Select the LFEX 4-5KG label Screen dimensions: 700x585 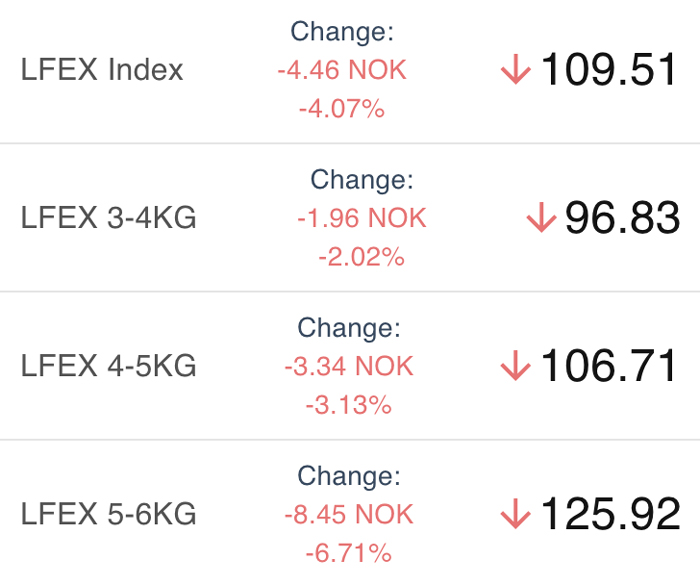pos(108,366)
